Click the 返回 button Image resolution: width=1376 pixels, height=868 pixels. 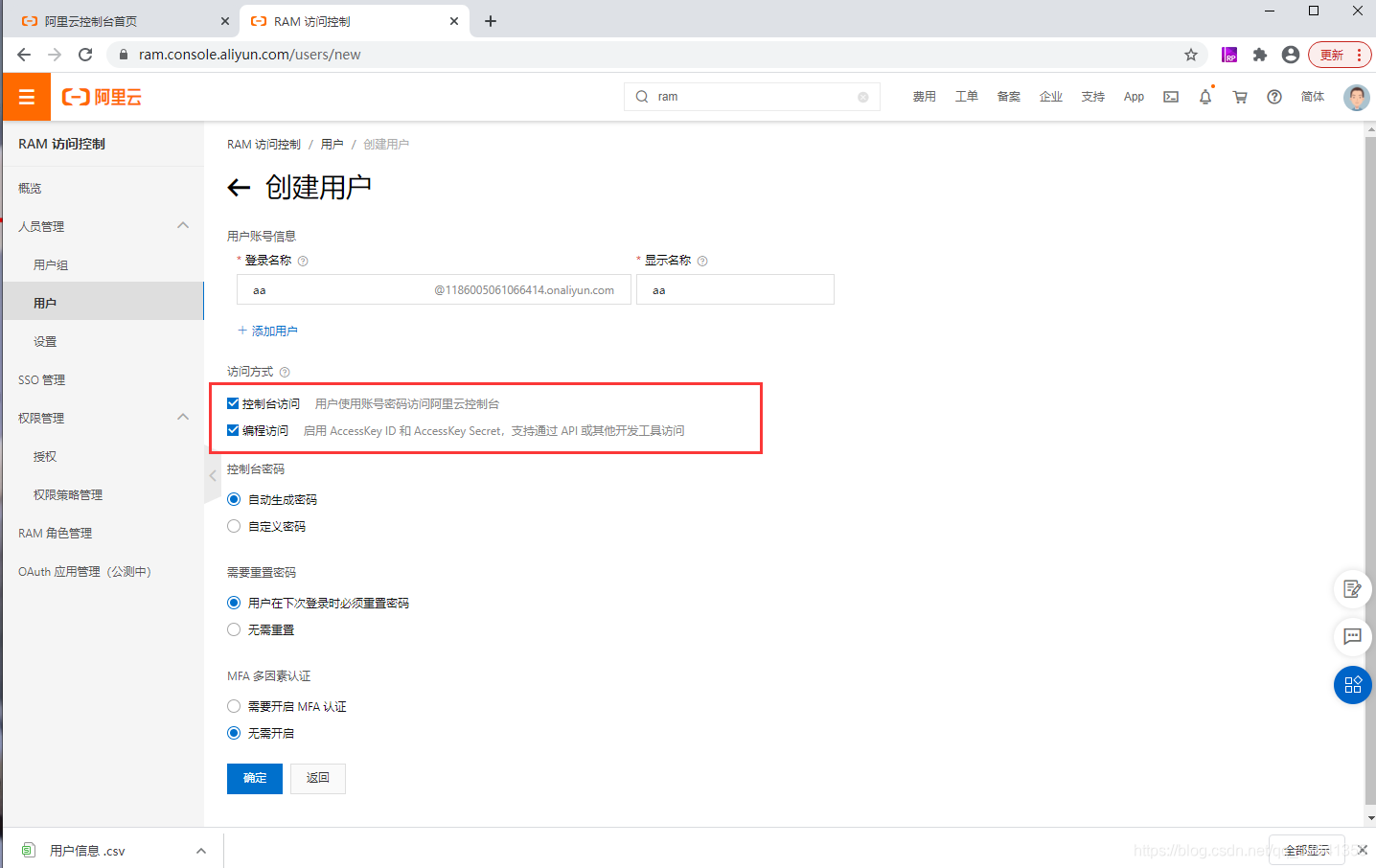click(x=318, y=779)
